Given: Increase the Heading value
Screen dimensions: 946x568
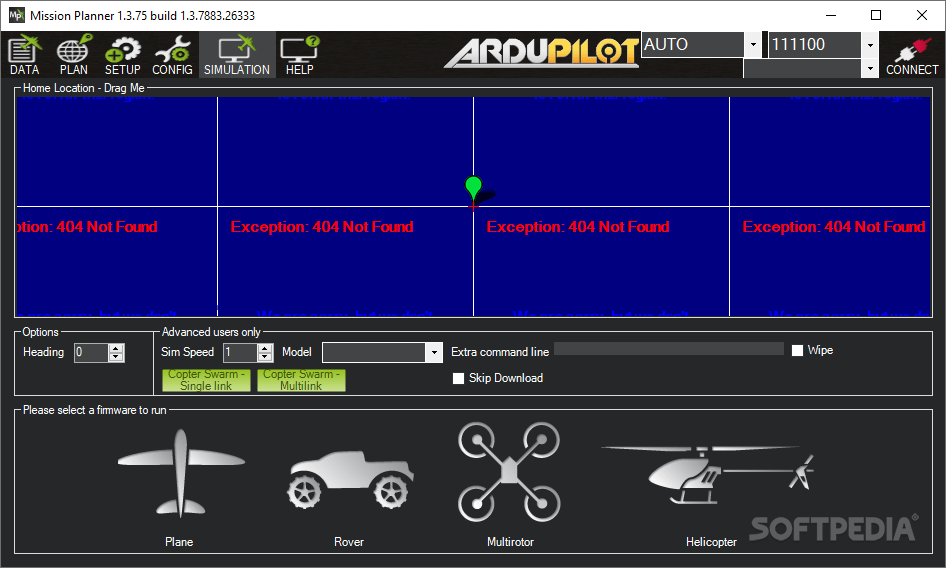Looking at the screenshot, I should pos(116,348).
